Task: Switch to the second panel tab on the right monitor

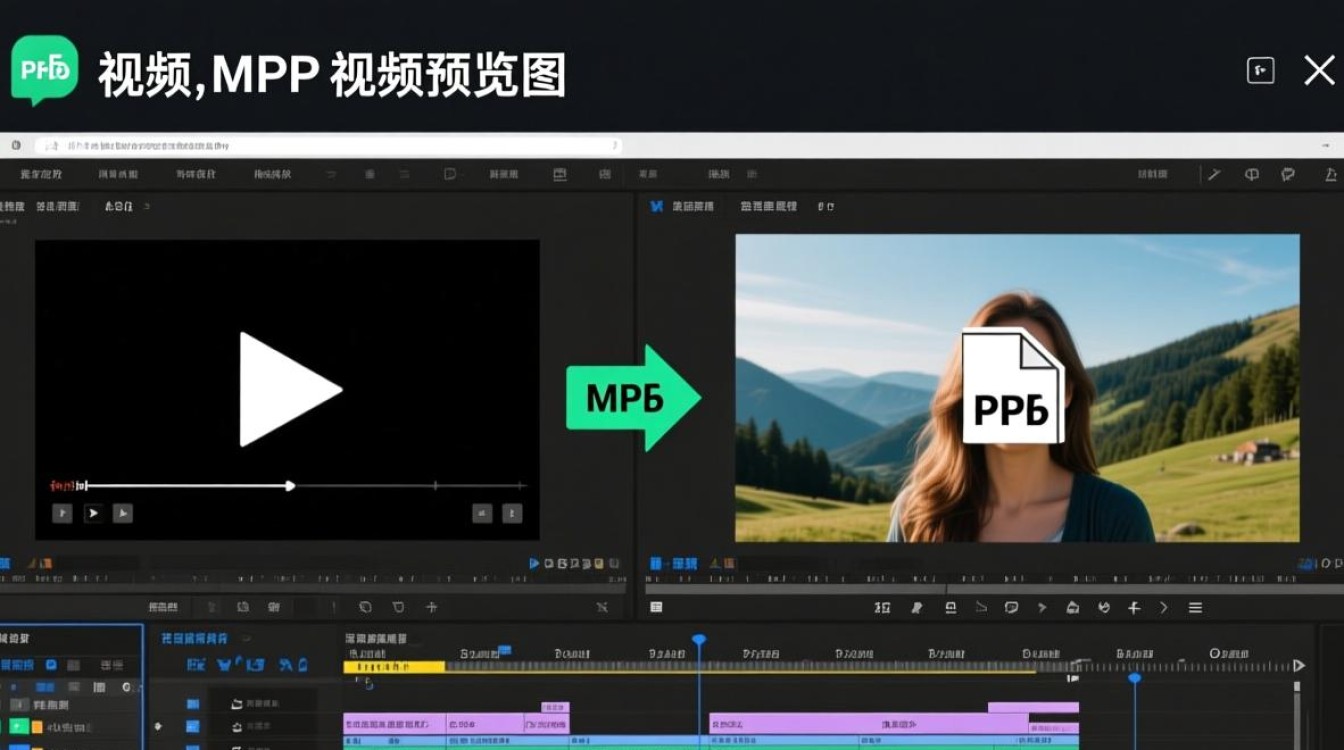Action: click(x=770, y=206)
